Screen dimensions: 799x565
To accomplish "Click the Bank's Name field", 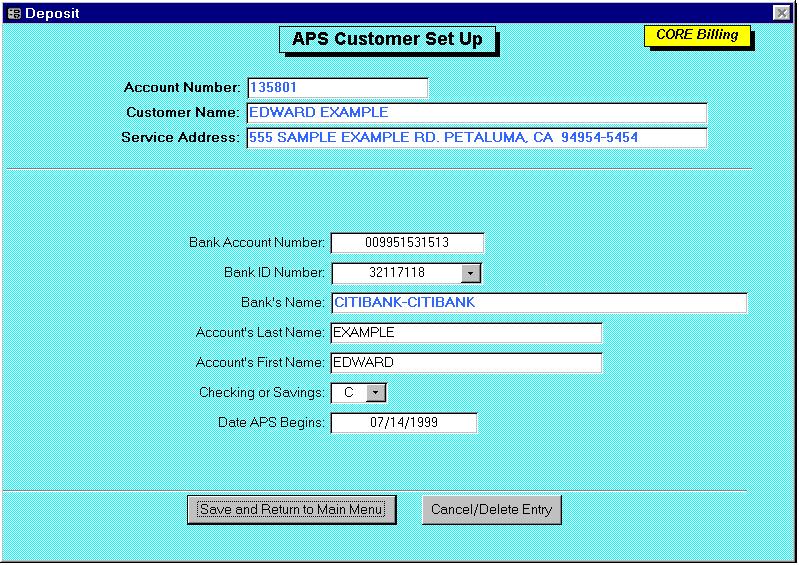I will point(539,303).
